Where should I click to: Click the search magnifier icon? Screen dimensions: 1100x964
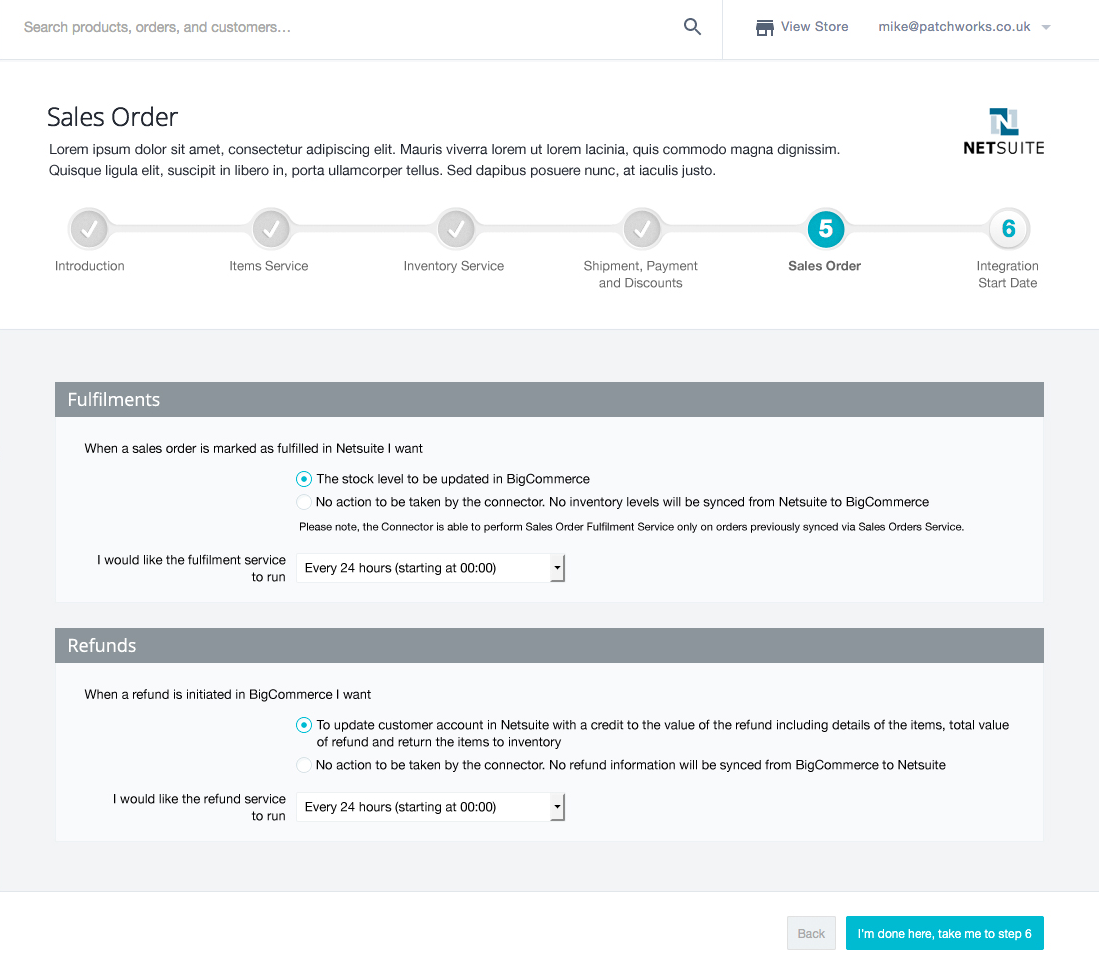point(692,27)
